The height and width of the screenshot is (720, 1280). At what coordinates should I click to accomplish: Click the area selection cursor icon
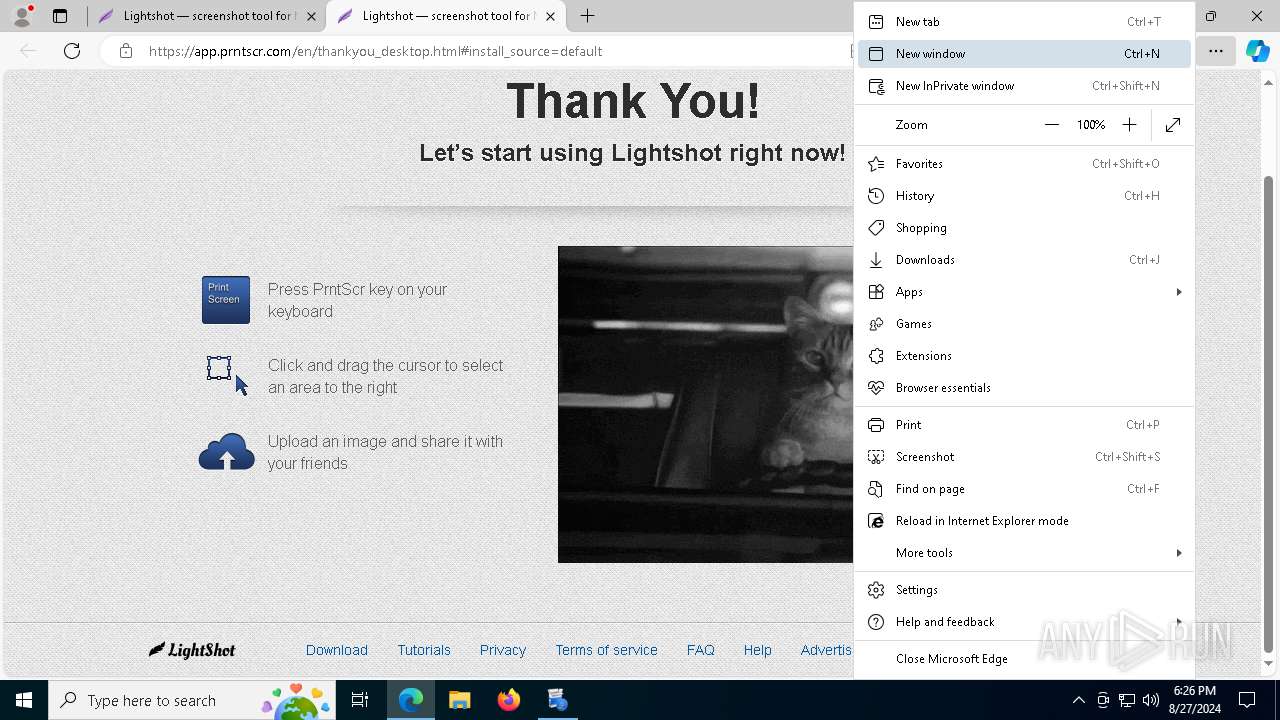(227, 375)
